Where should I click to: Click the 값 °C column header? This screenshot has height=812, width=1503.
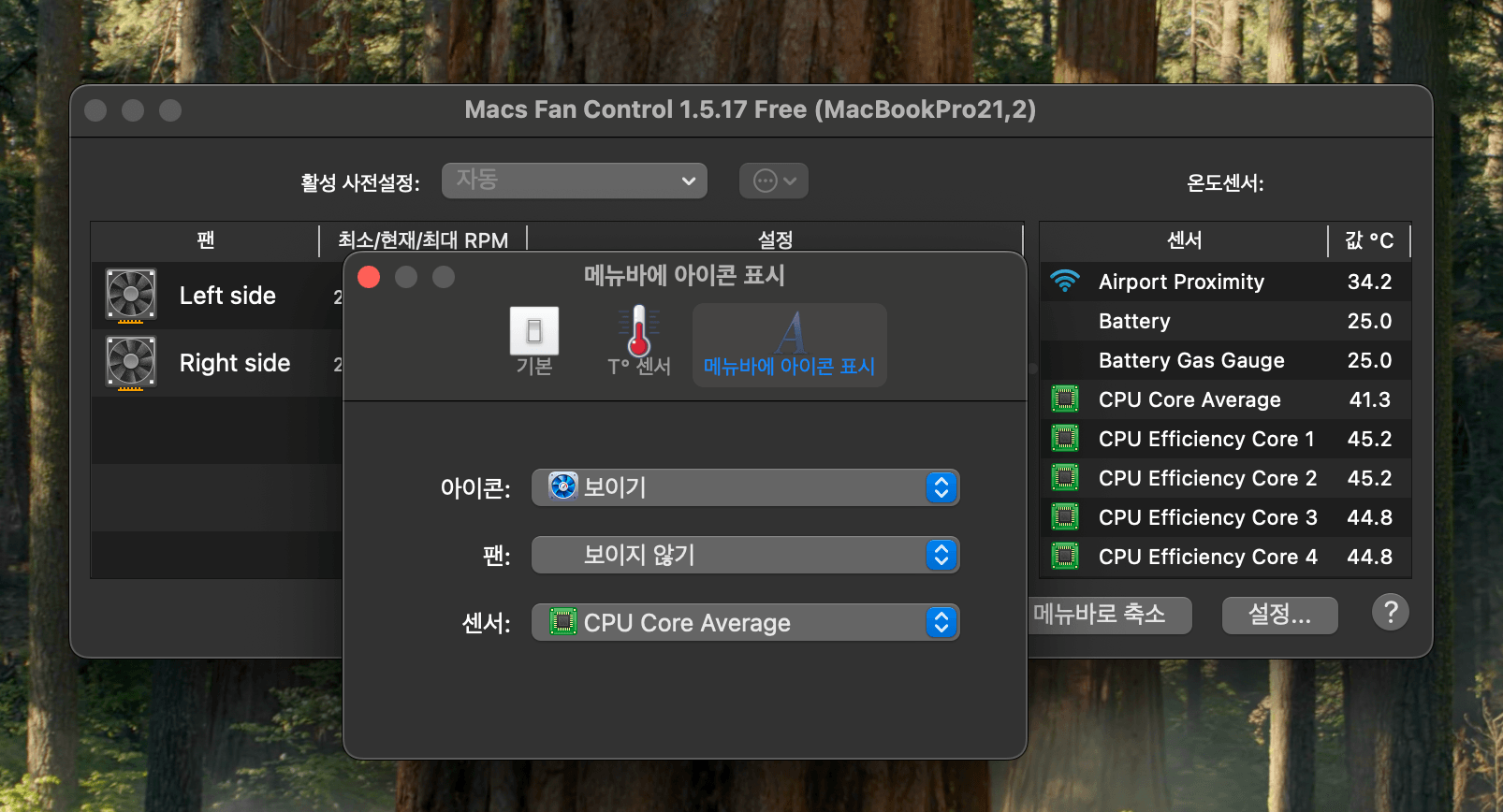(x=1369, y=240)
